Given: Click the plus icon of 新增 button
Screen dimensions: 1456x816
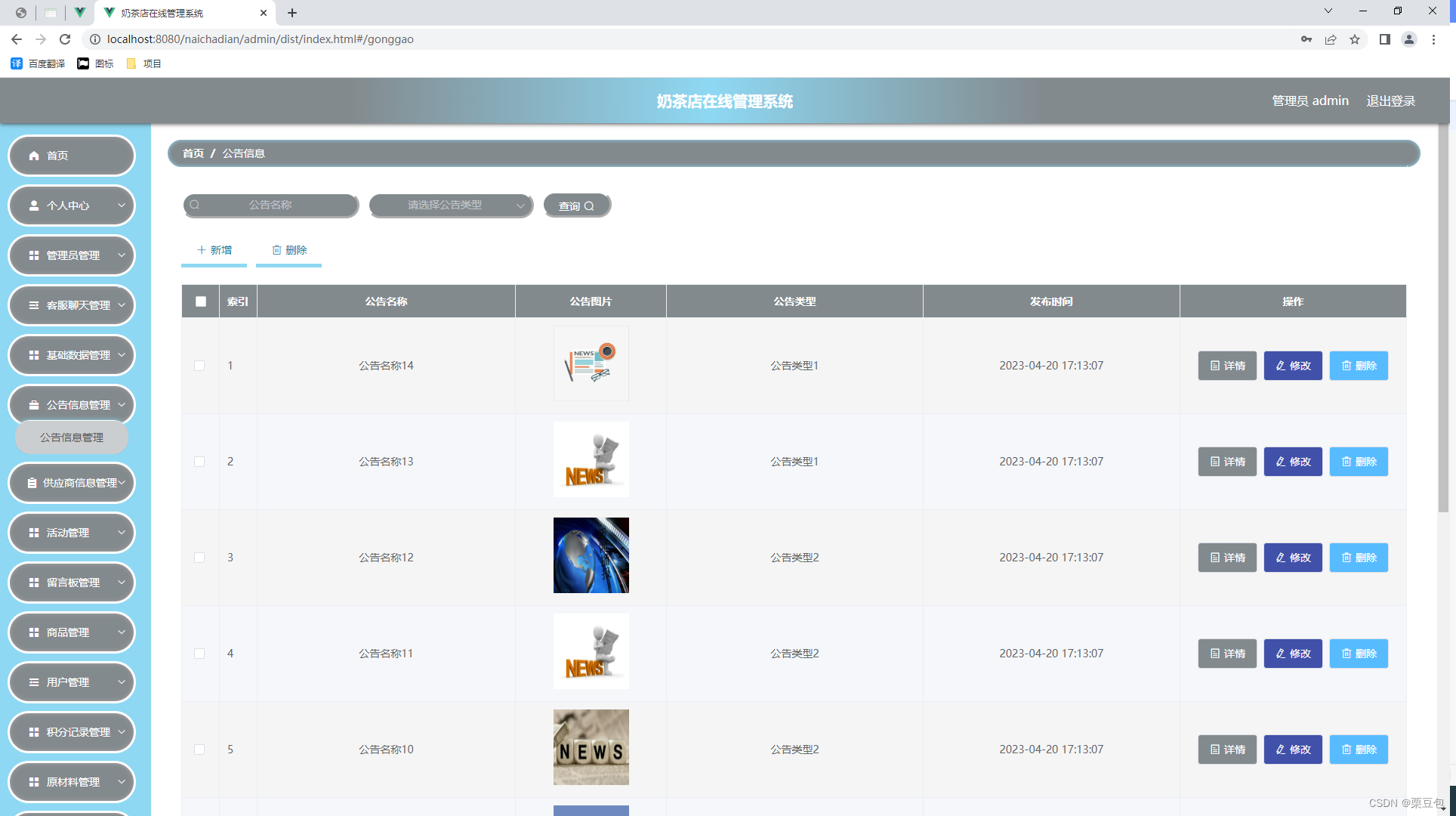Looking at the screenshot, I should [x=201, y=250].
